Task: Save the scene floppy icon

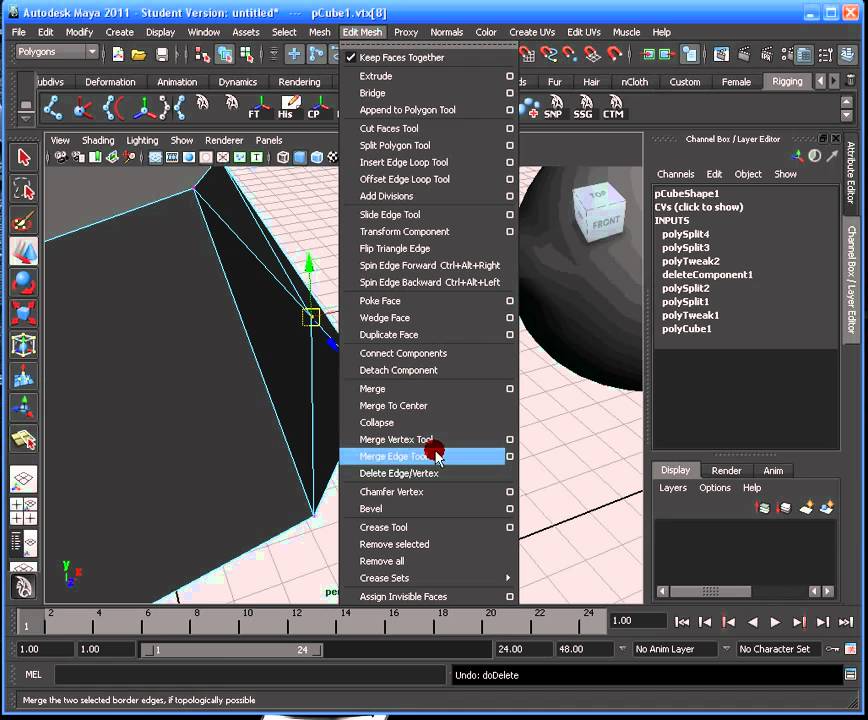Action: pyautogui.click(x=161, y=54)
